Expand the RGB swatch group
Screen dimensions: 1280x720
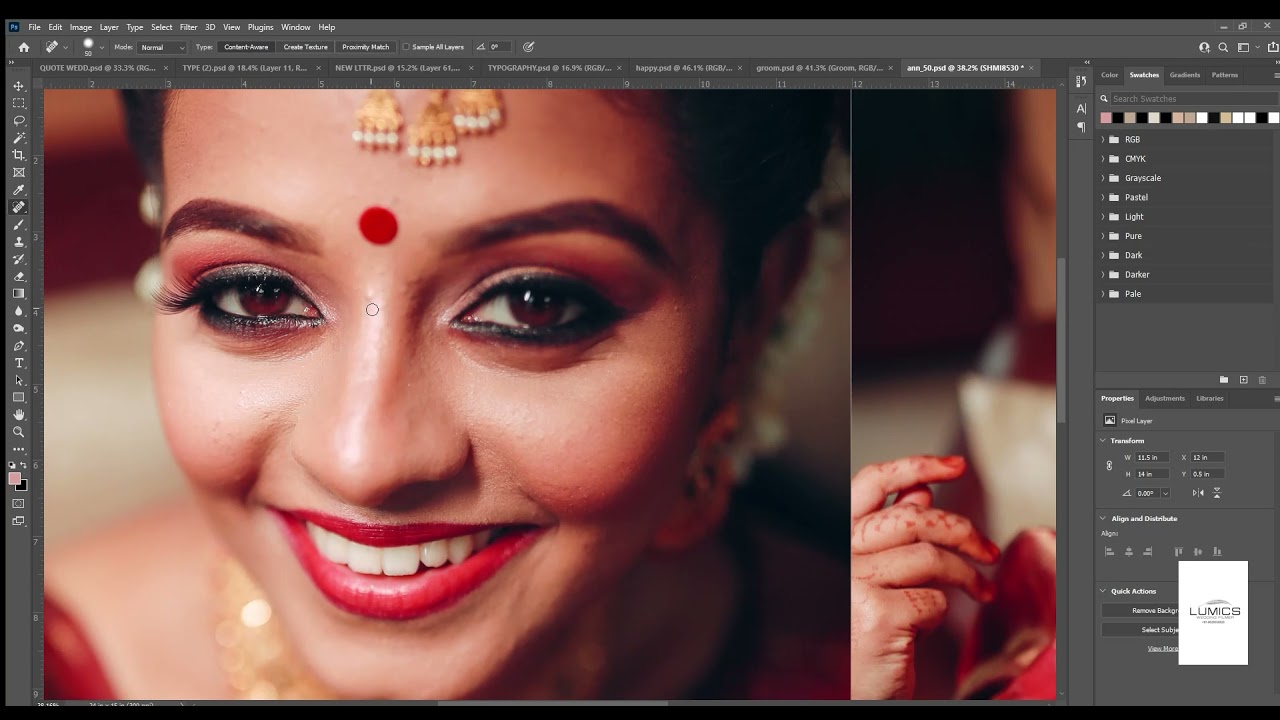[1103, 140]
